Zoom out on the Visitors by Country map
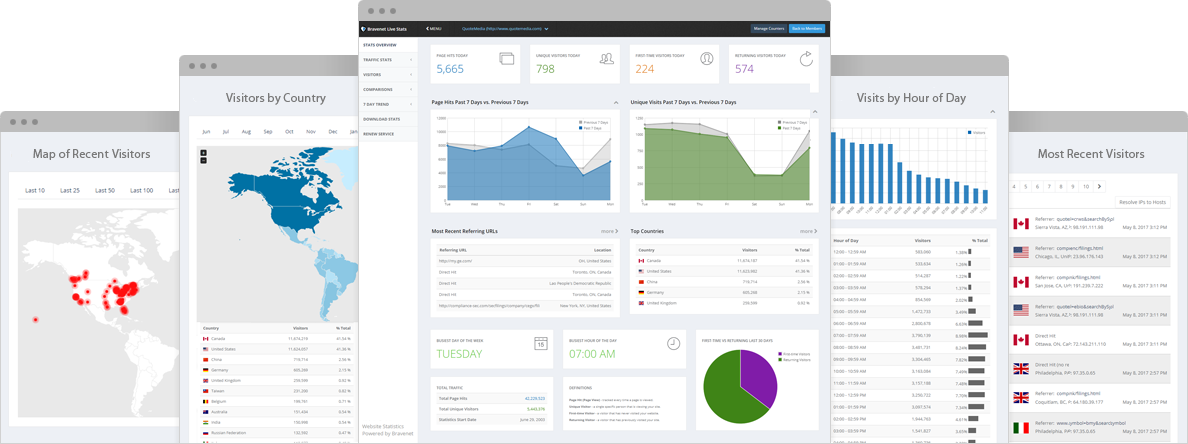The image size is (1188, 444). (x=203, y=160)
